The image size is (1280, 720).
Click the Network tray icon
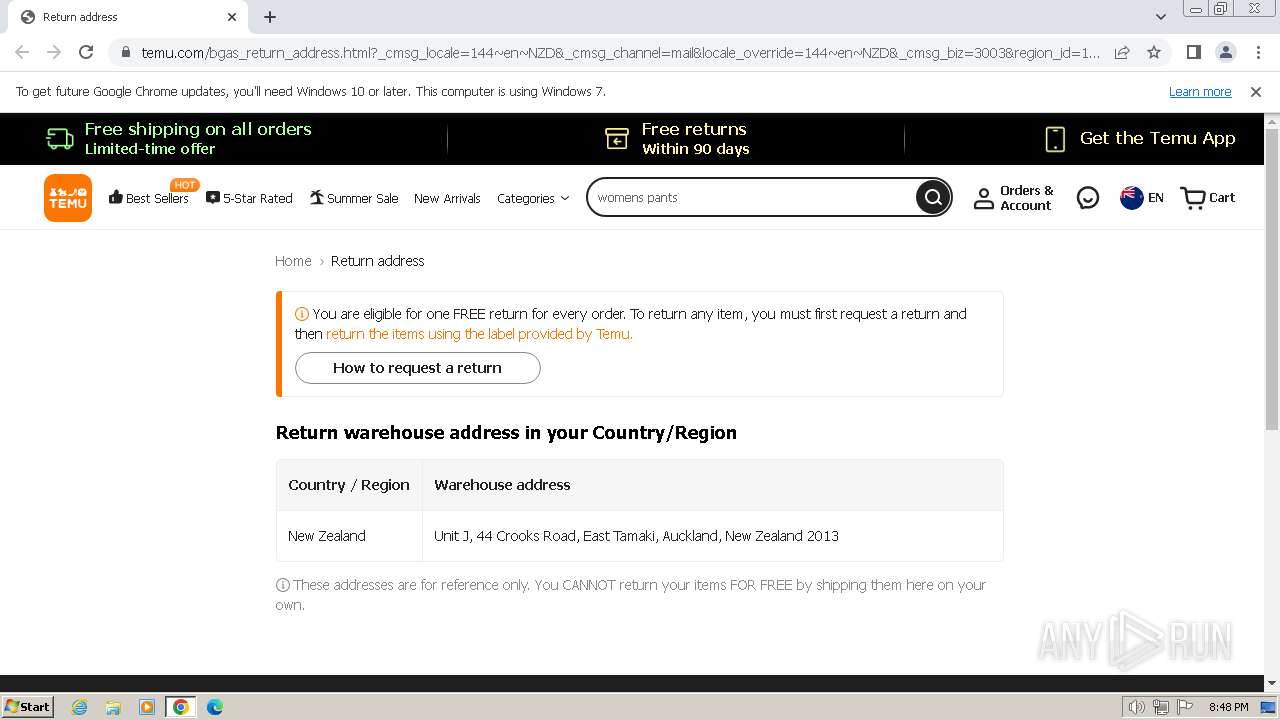tap(1161, 707)
